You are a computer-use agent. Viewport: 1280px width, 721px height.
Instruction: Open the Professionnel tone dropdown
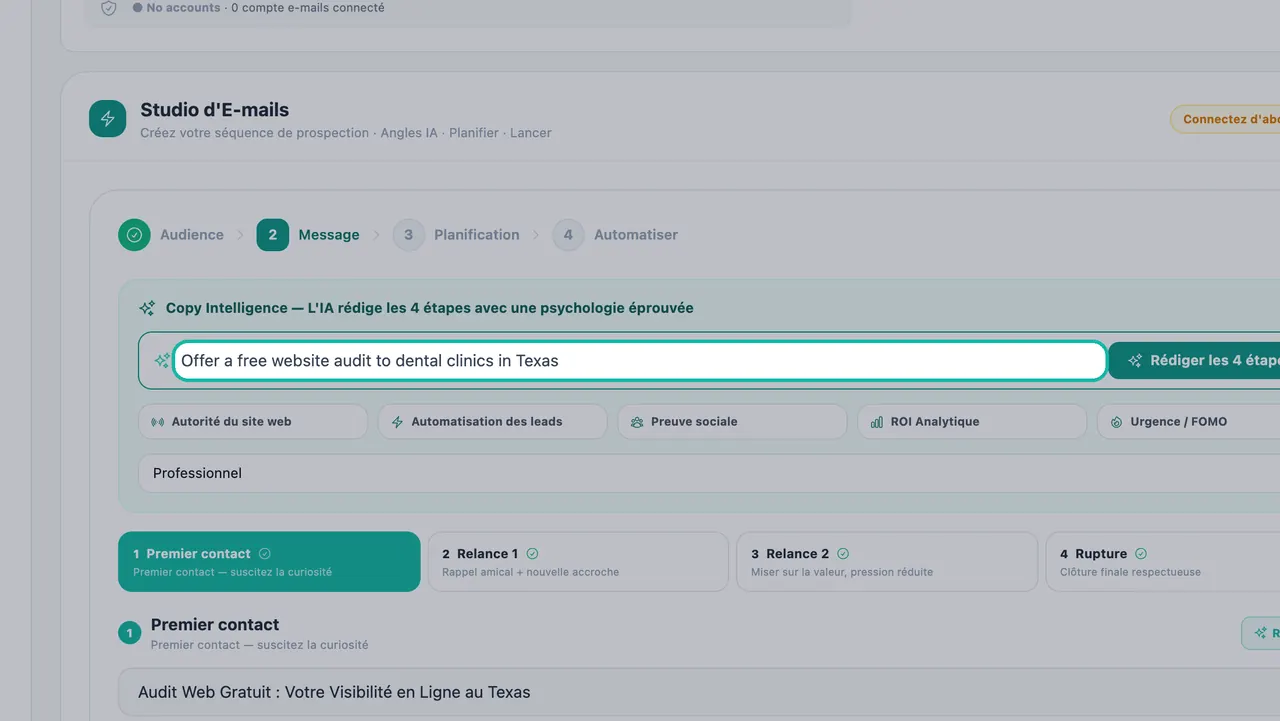709,473
